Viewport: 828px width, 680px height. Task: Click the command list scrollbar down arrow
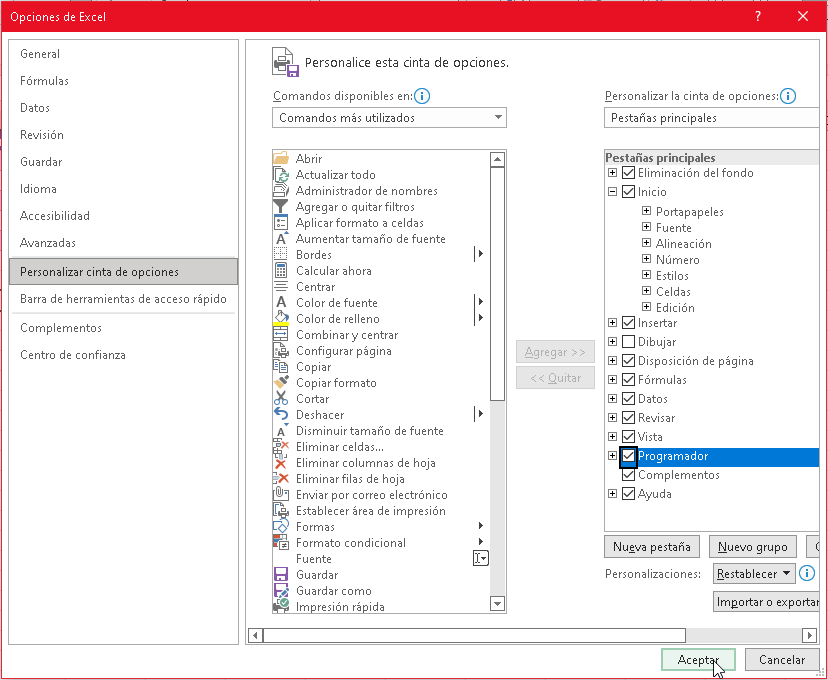pyautogui.click(x=496, y=603)
